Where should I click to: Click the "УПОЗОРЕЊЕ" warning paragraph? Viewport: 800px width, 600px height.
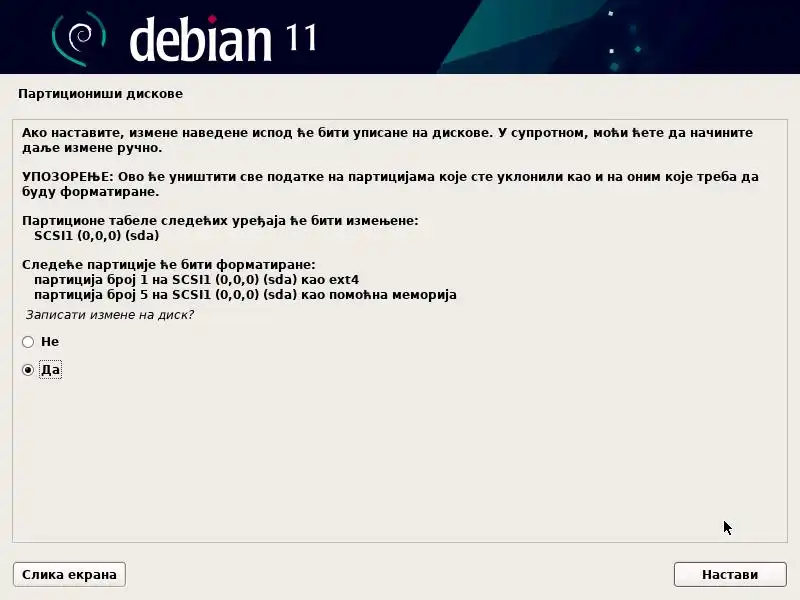coord(390,184)
